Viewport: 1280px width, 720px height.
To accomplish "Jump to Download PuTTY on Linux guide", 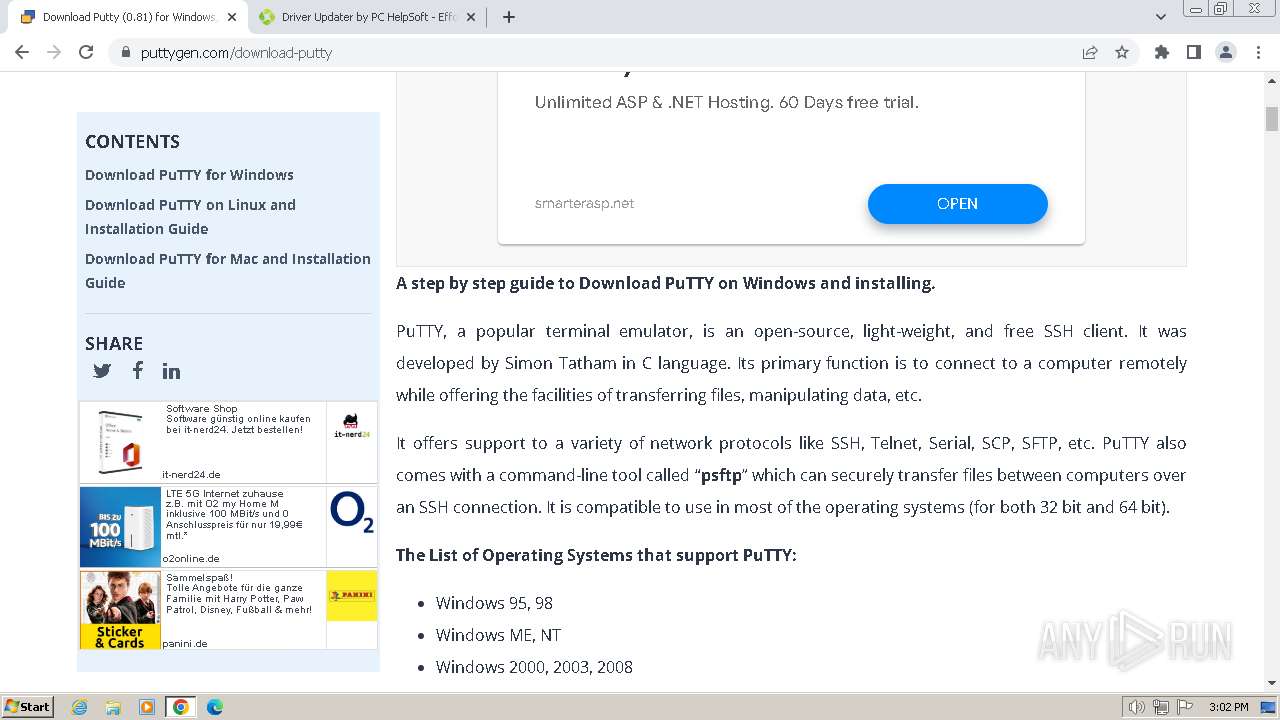I will point(190,217).
